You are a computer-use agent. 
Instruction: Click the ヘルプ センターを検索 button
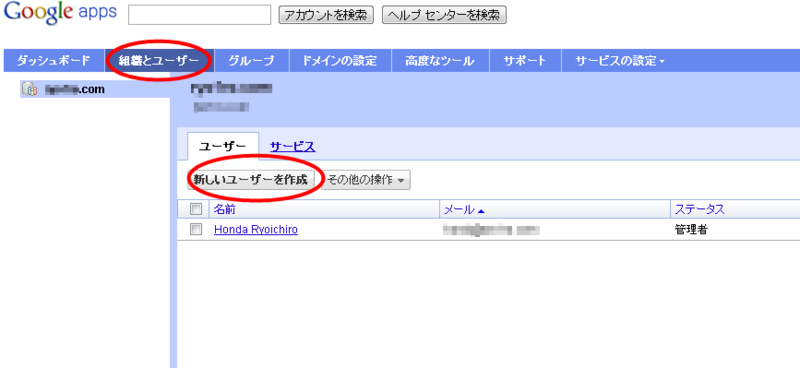click(444, 15)
